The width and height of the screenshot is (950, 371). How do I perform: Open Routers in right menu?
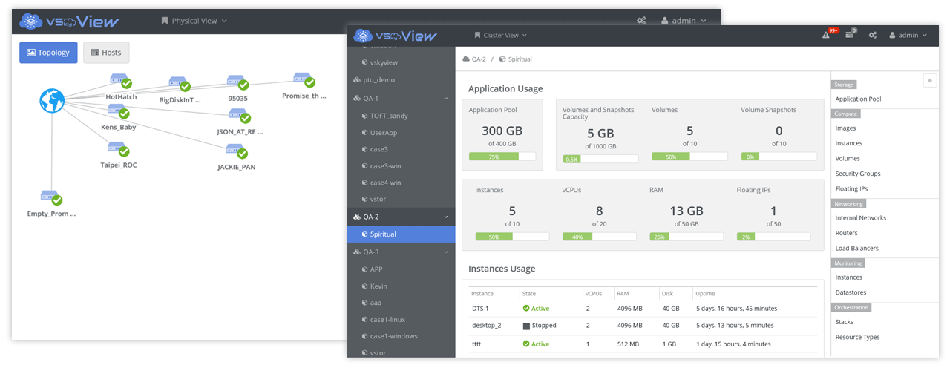(846, 233)
